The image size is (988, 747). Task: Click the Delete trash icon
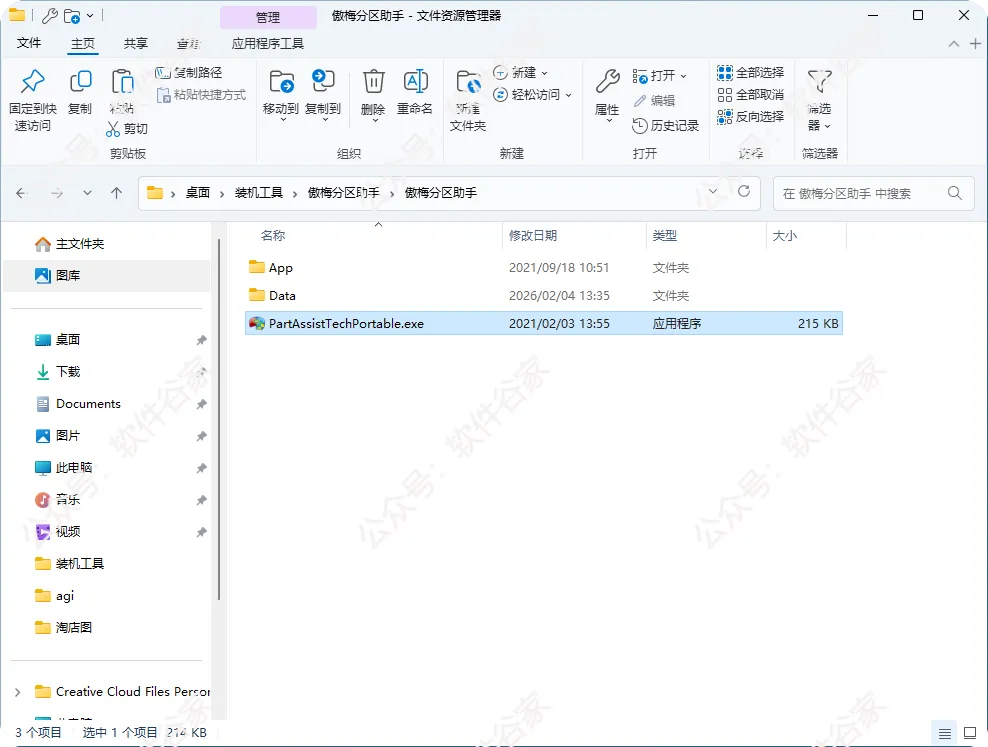click(x=373, y=82)
